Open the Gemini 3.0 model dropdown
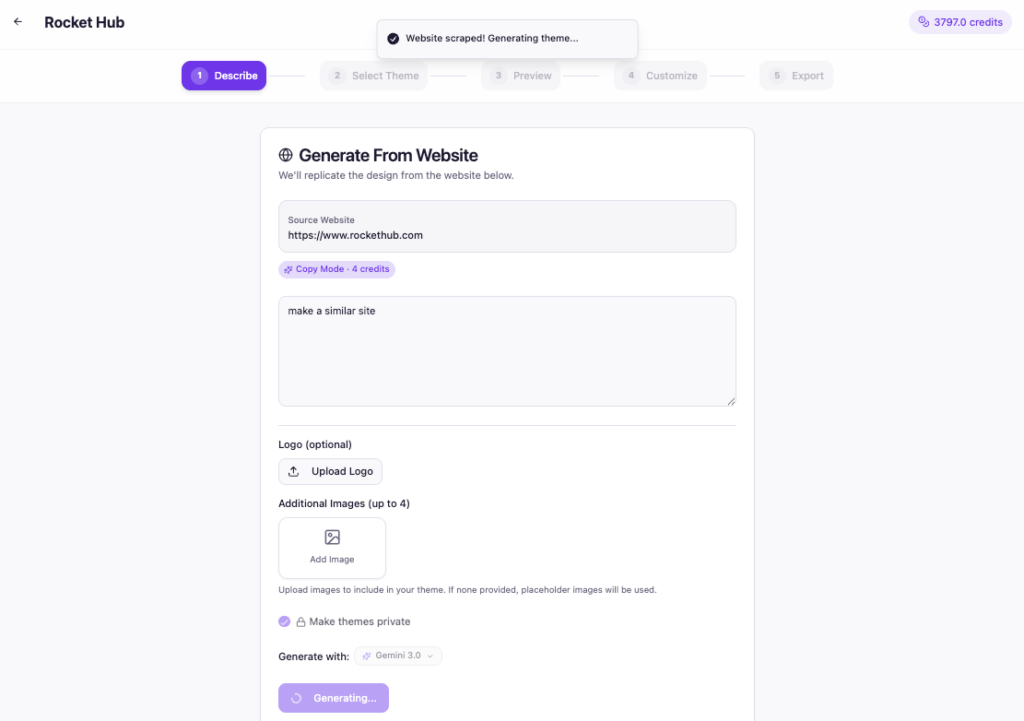1024x721 pixels. click(x=398, y=656)
